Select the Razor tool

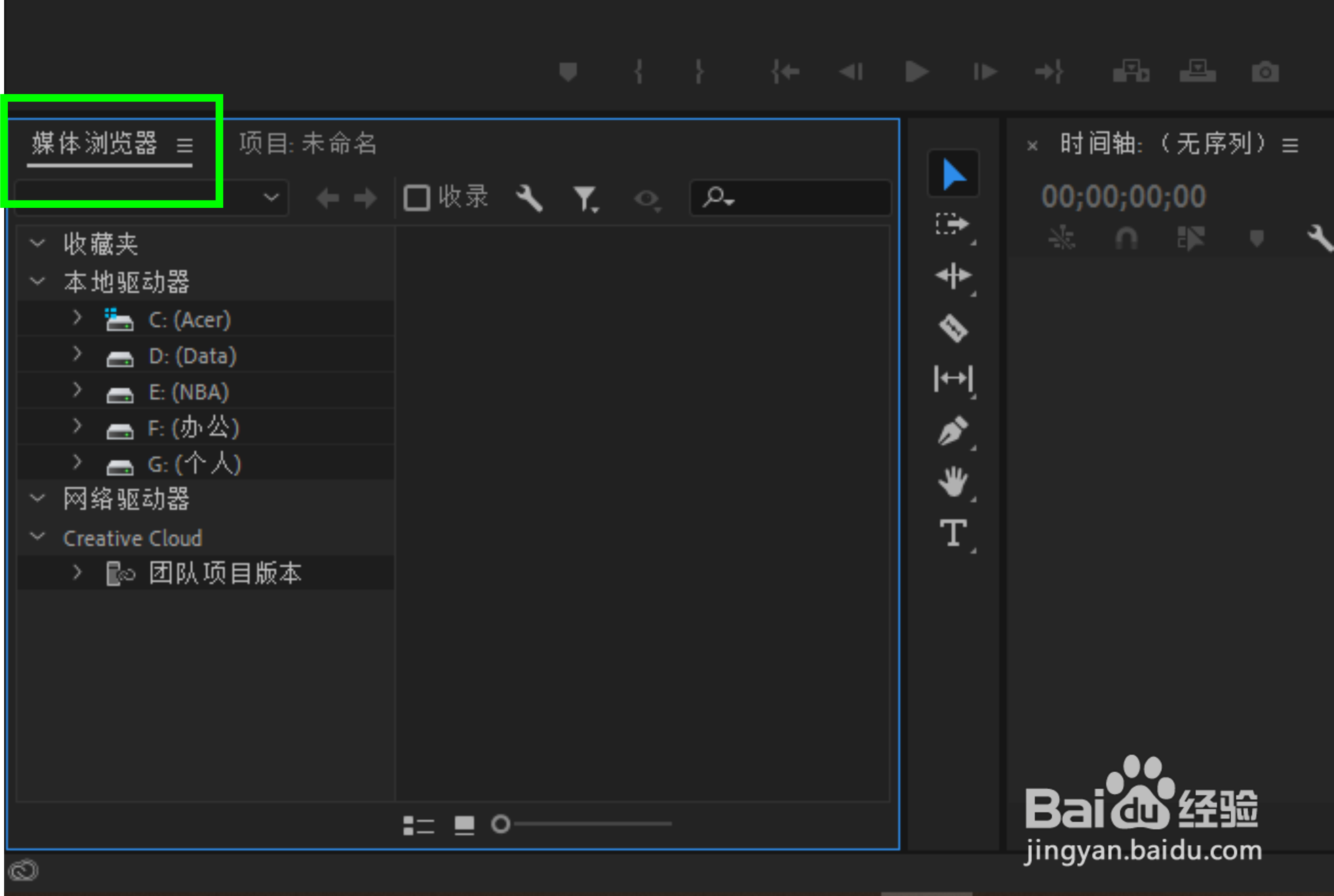(x=953, y=328)
